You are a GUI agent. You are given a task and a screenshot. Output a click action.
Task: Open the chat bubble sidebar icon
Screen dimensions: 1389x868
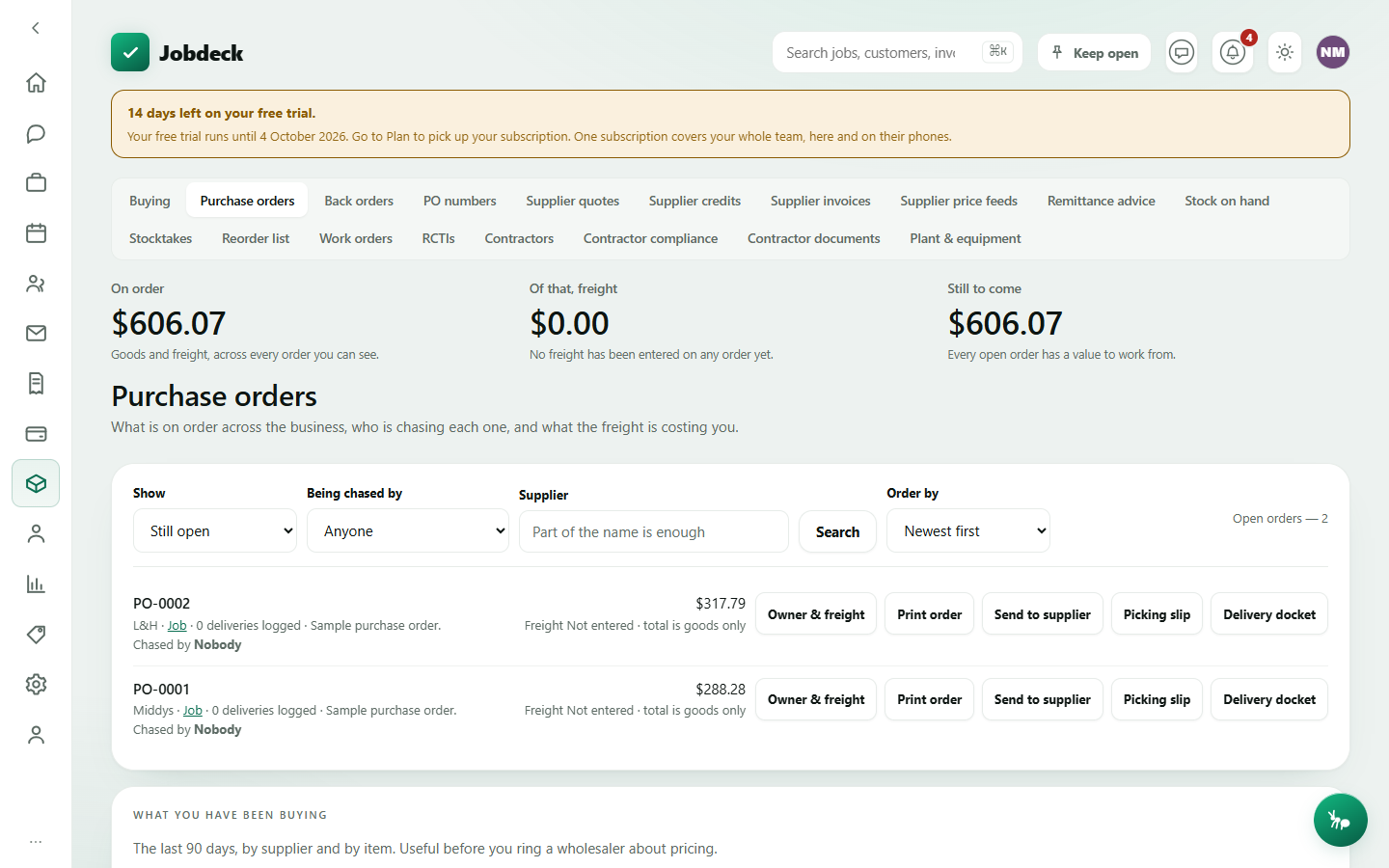click(36, 133)
